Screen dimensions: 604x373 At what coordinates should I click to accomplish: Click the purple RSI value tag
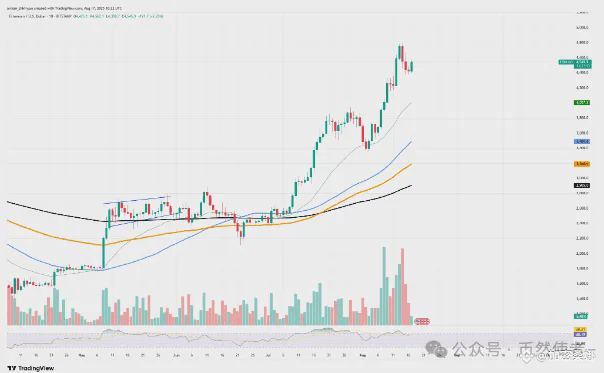pyautogui.click(x=580, y=334)
